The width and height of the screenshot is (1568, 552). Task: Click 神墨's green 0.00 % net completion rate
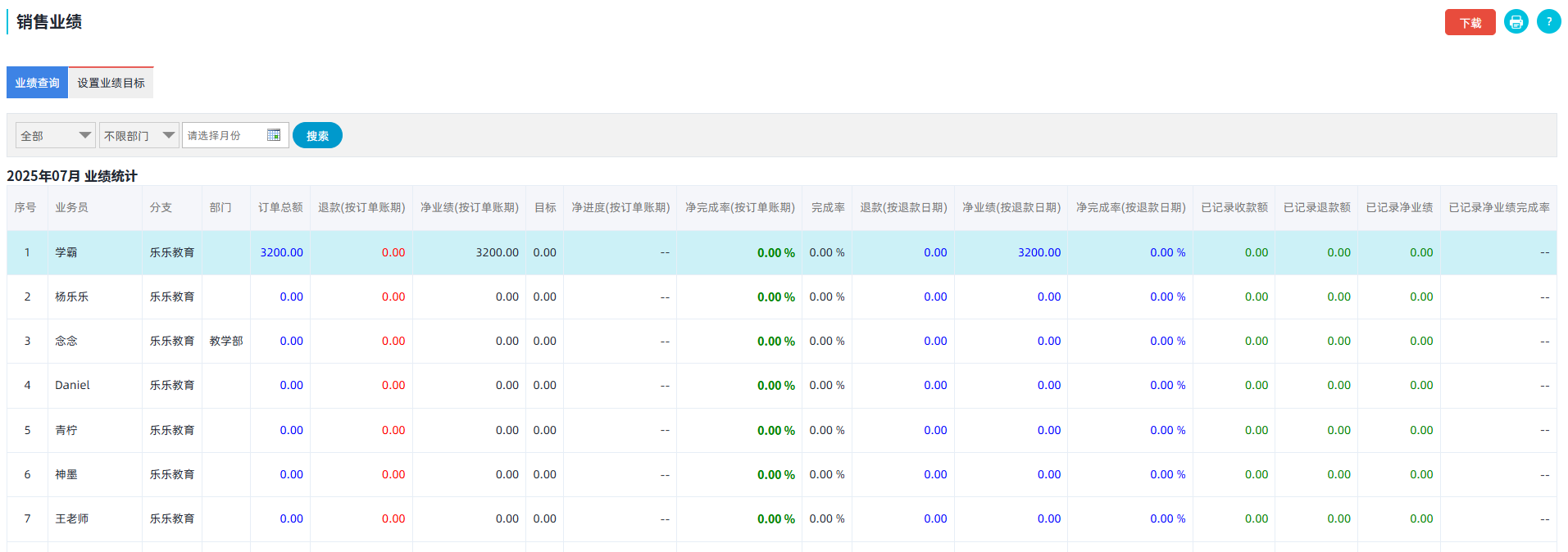[776, 474]
